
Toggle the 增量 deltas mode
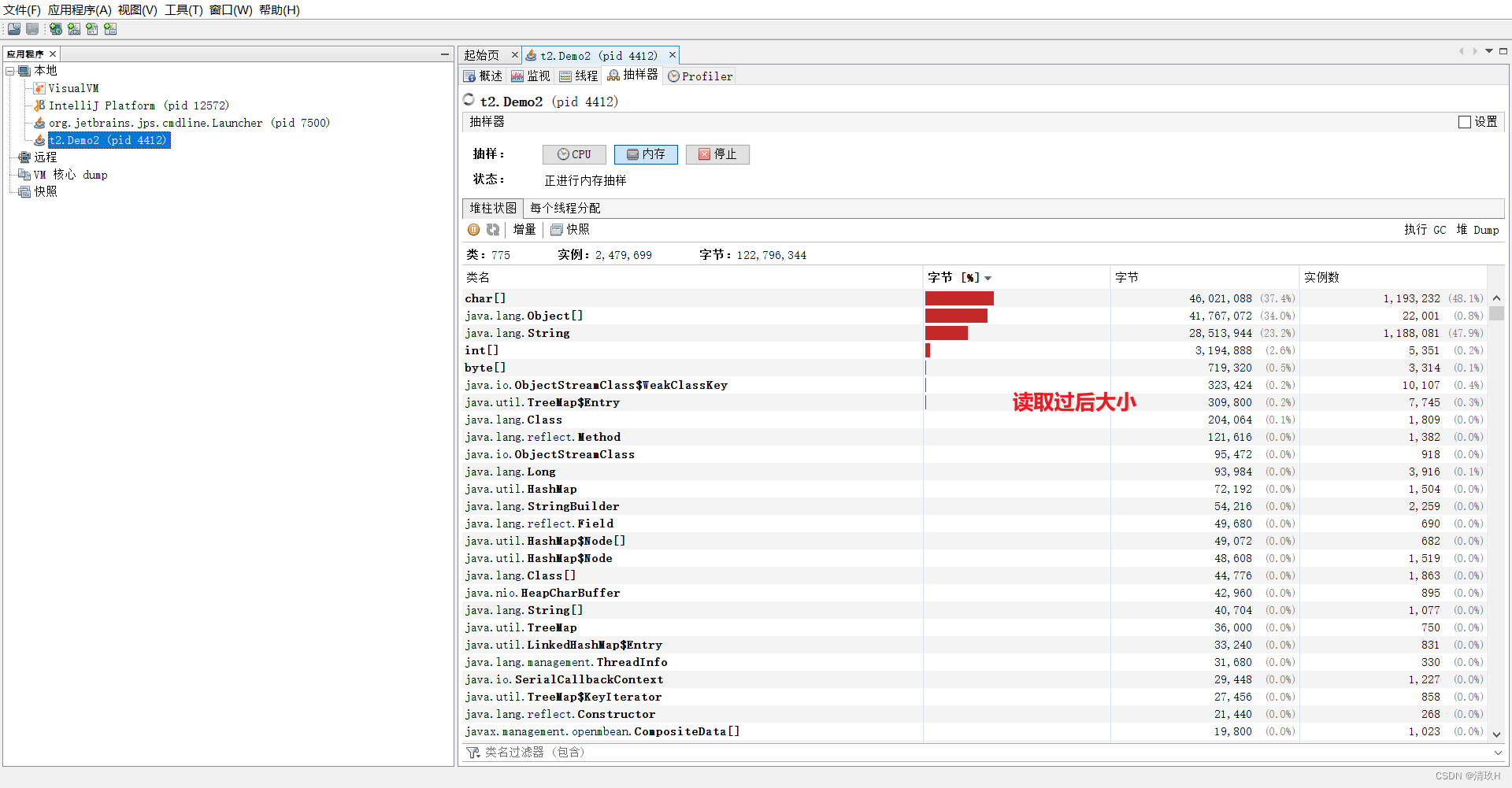click(524, 230)
